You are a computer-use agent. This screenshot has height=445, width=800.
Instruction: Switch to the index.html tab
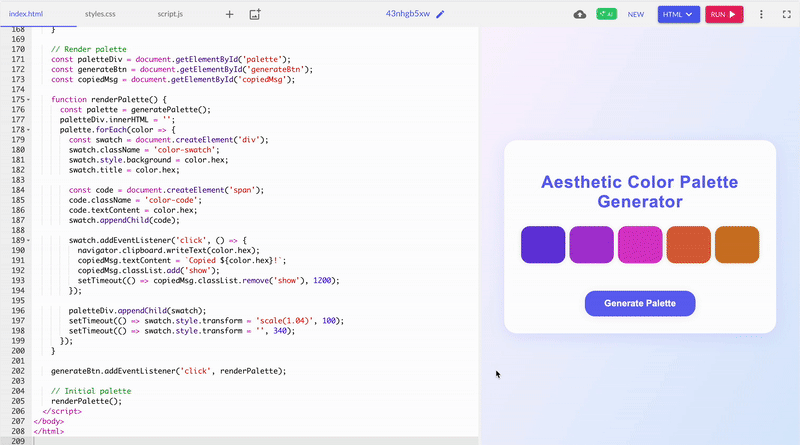tap(26, 14)
